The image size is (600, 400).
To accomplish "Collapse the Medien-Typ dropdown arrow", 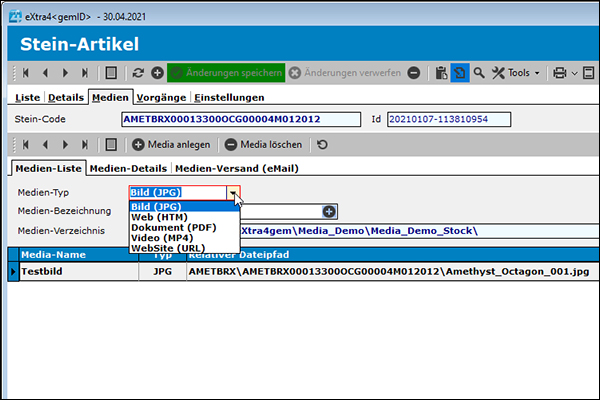I will tap(232, 192).
